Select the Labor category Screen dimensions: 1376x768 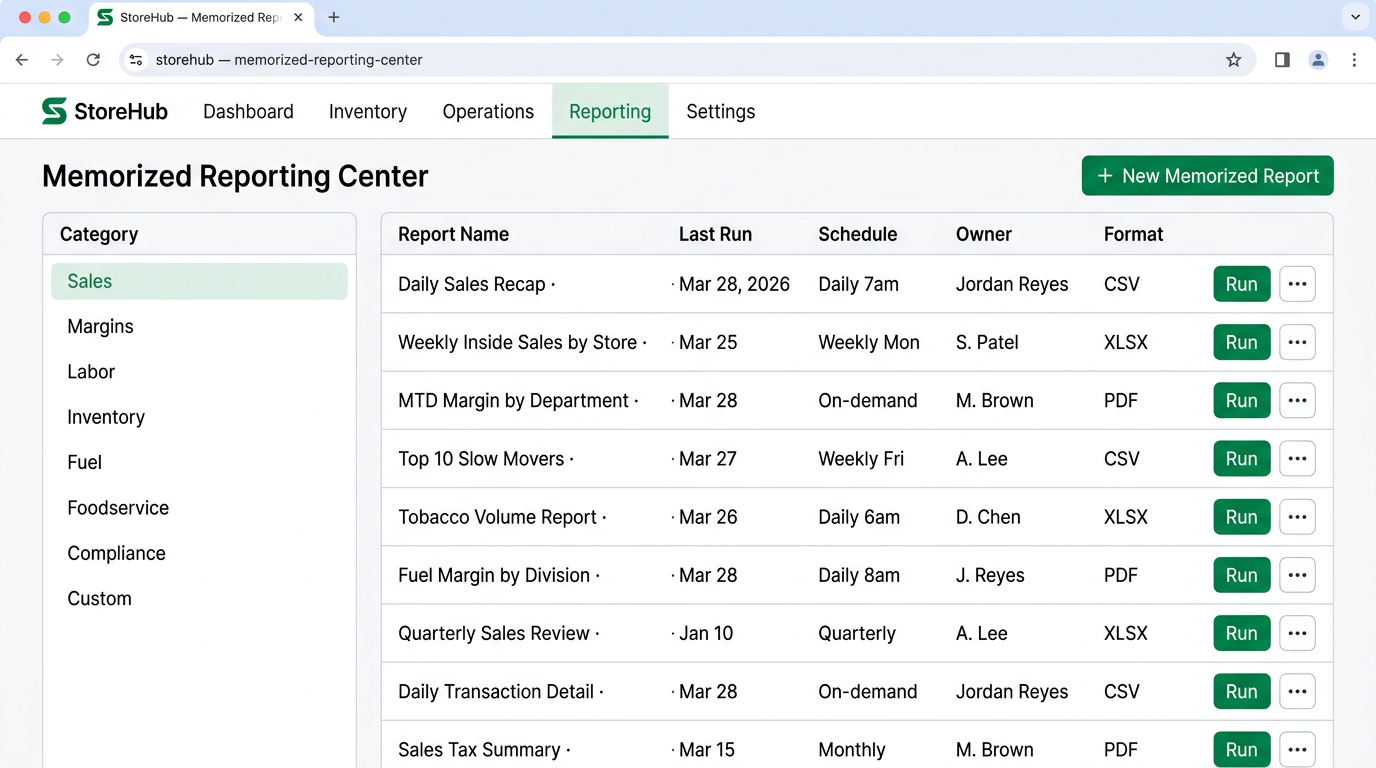tap(199, 372)
